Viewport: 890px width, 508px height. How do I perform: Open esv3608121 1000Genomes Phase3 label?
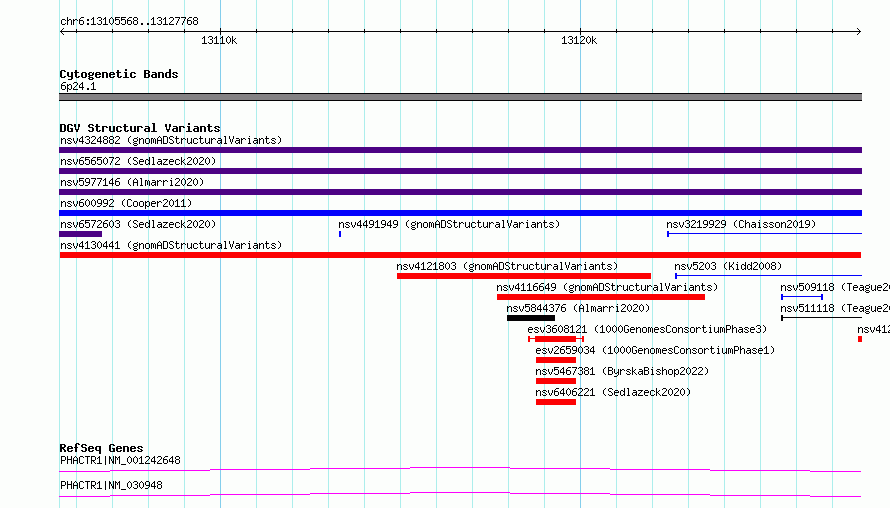pyautogui.click(x=647, y=329)
